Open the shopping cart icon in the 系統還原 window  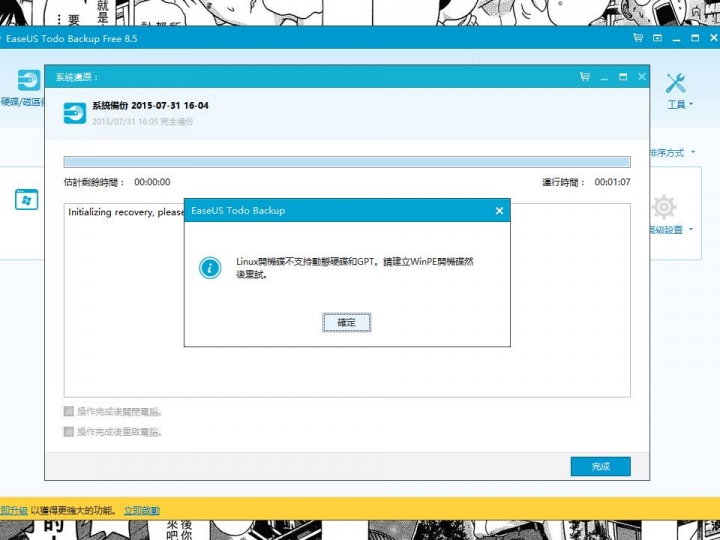(585, 77)
